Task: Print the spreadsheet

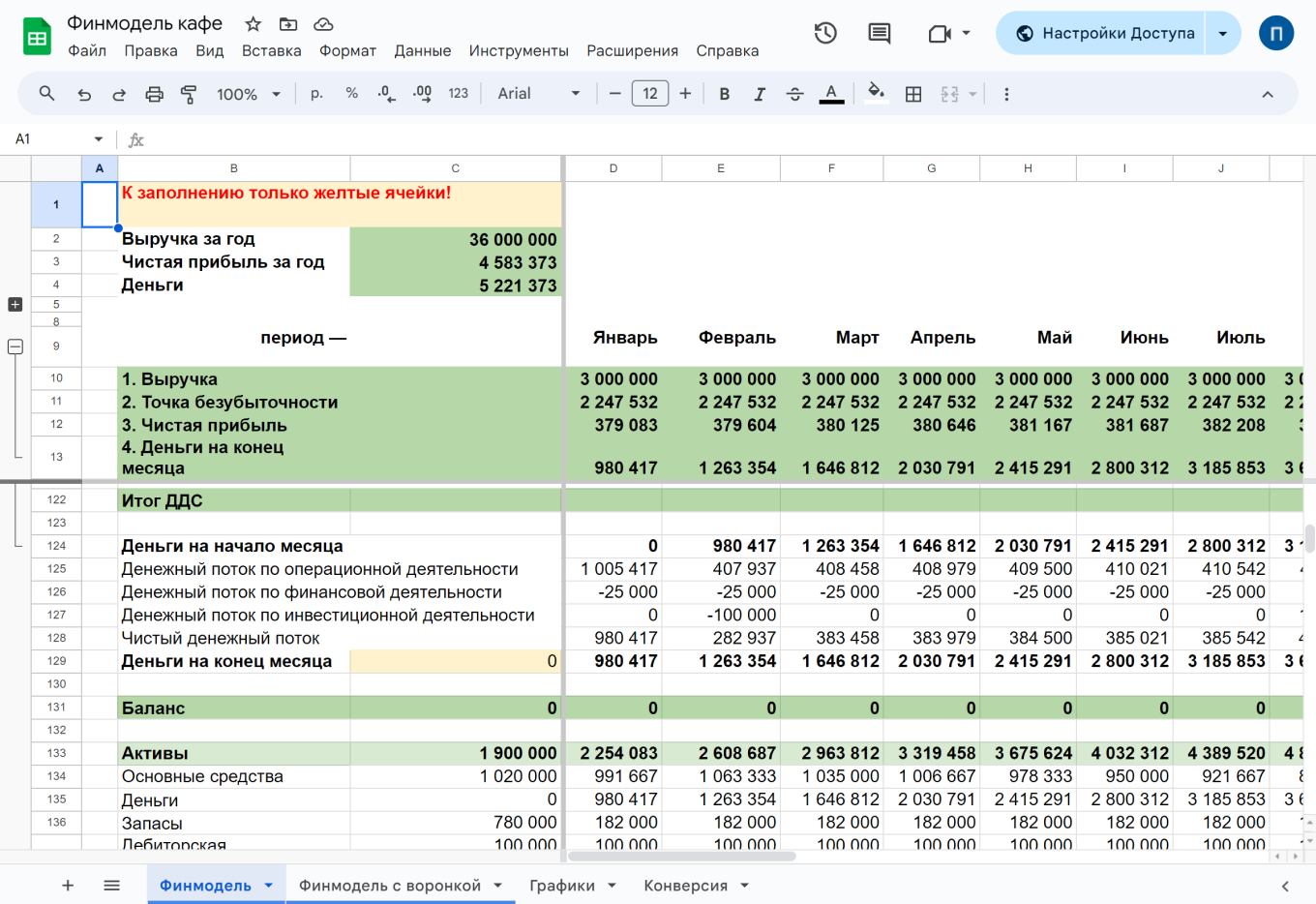Action: [154, 94]
